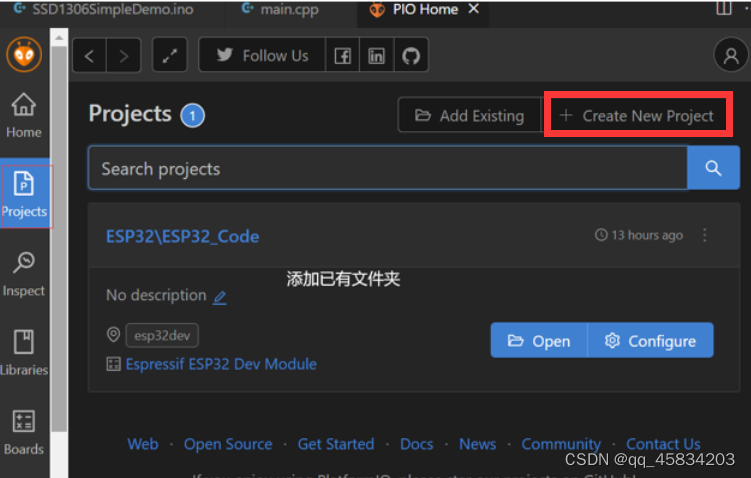Screen dimensions: 751x478
Task: Open the ESP32\ESP32_Code project title link
Action: point(182,237)
